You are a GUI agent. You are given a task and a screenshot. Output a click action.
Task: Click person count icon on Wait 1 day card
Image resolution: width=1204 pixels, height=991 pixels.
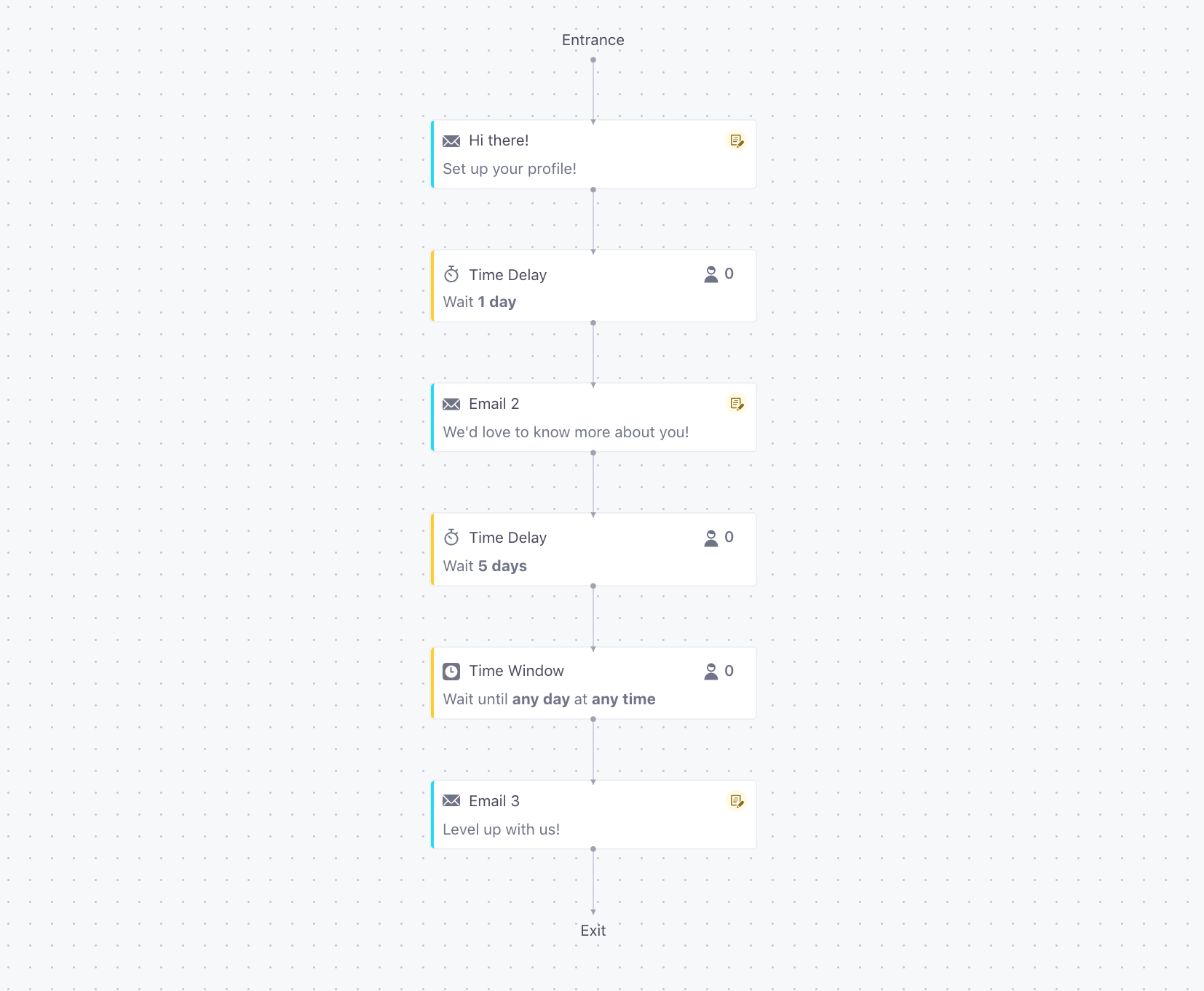(711, 274)
